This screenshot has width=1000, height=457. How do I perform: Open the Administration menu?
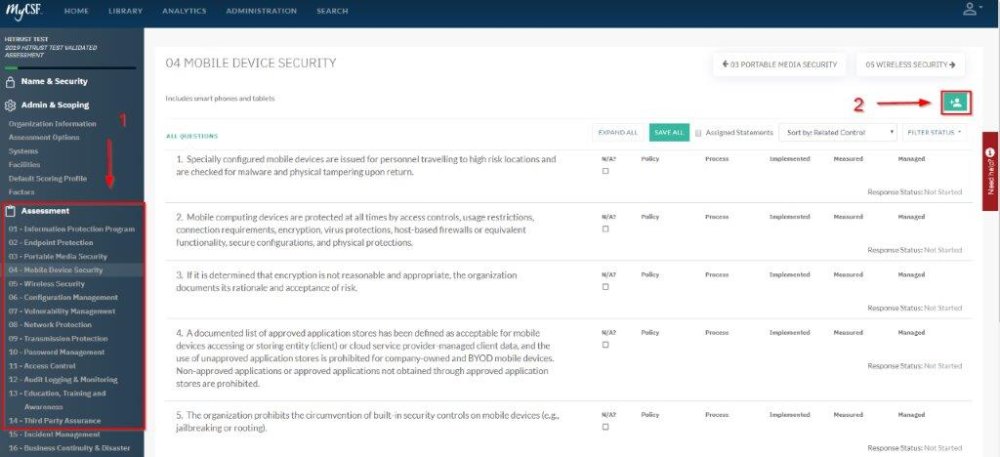(x=261, y=11)
